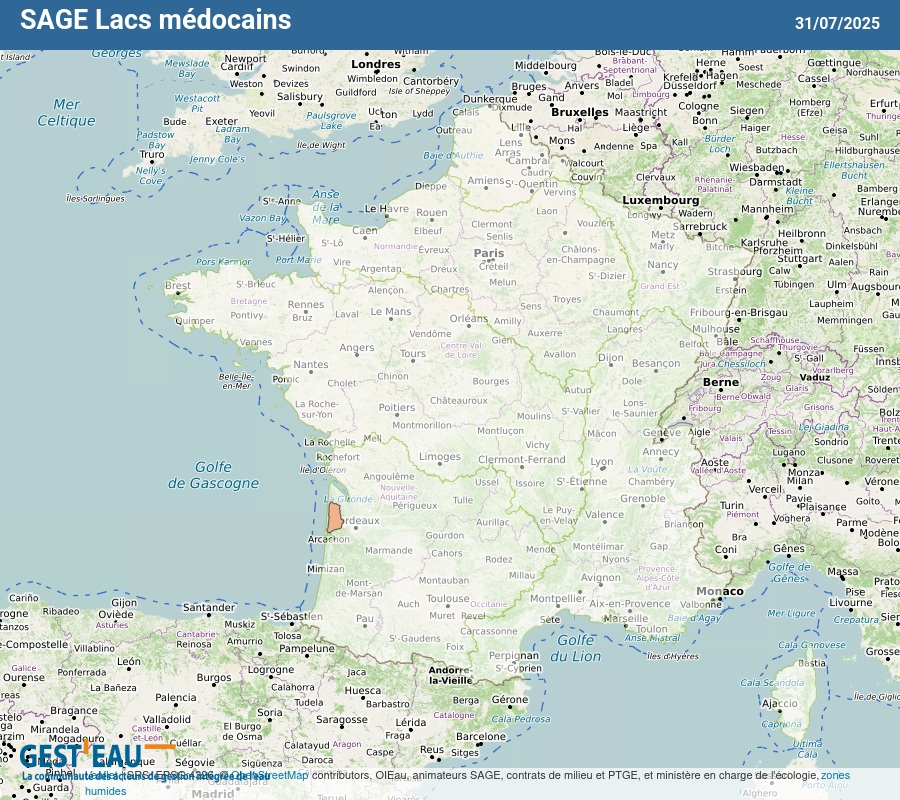900x800 pixels.
Task: Click the 31/07/2025 date label
Action: tap(837, 23)
